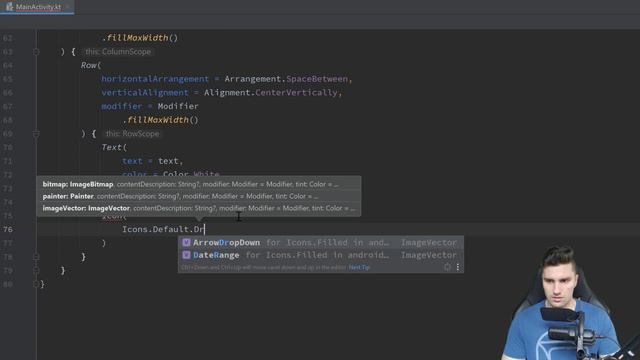
Task: Open completion popup three-dot options menu
Action: click(x=458, y=267)
